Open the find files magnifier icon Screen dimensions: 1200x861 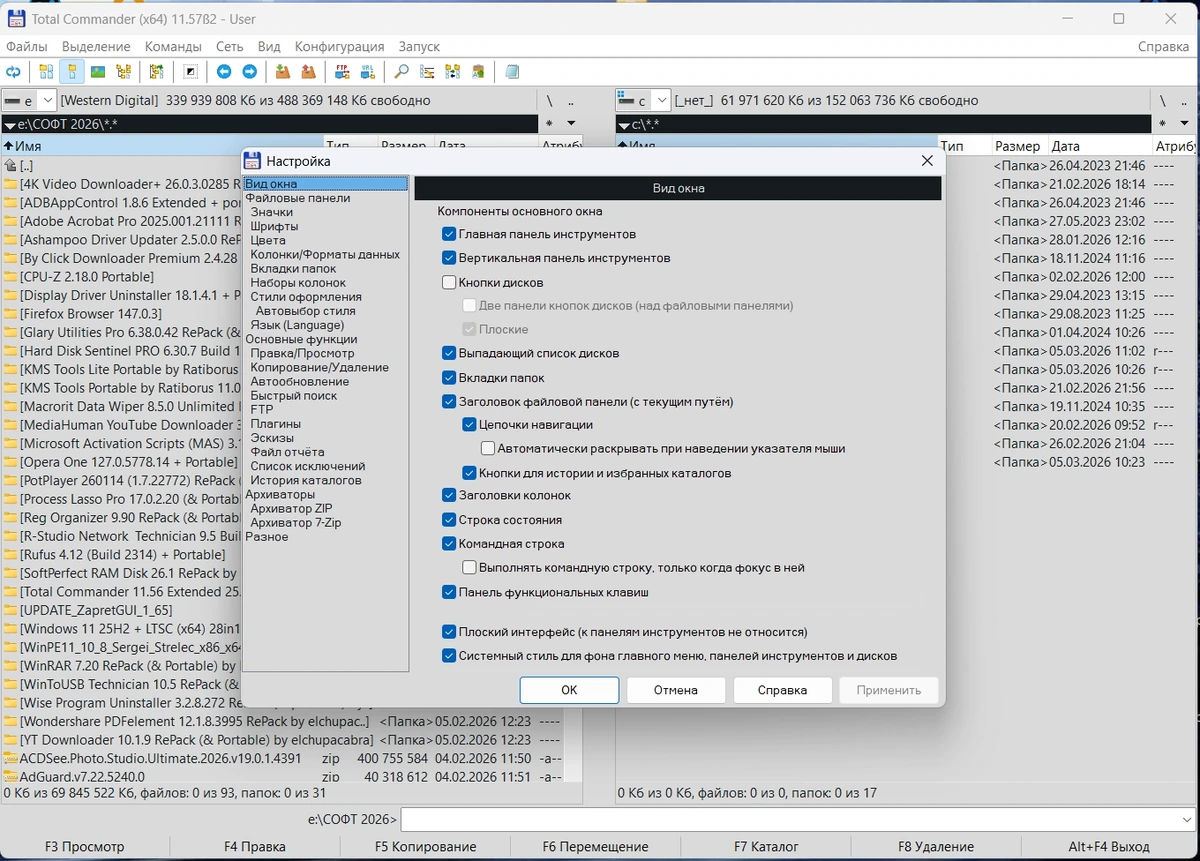point(401,72)
